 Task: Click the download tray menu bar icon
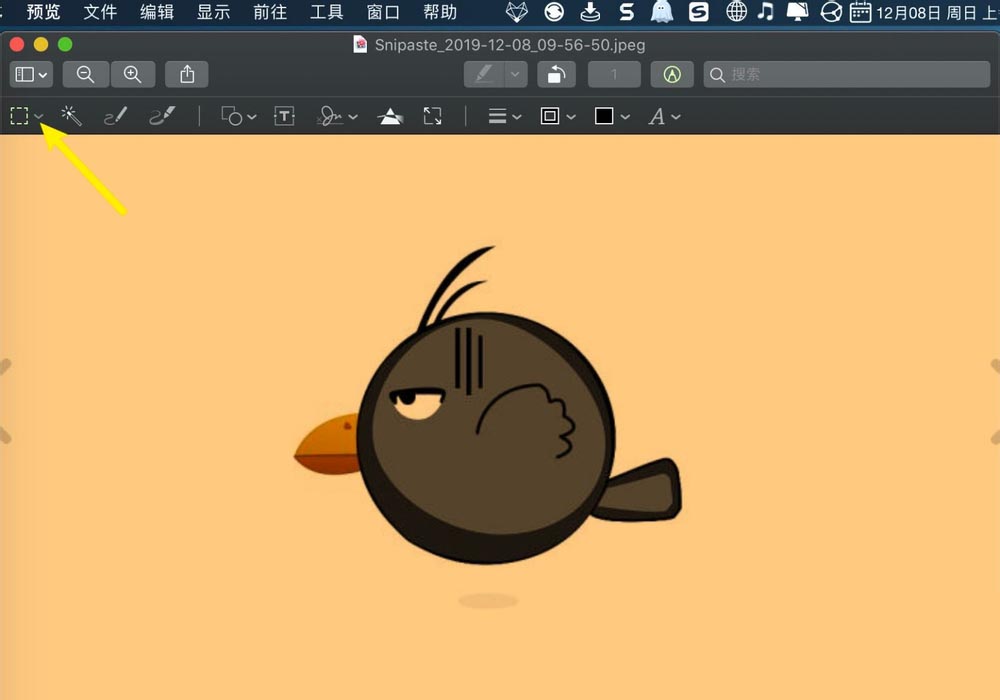click(591, 11)
